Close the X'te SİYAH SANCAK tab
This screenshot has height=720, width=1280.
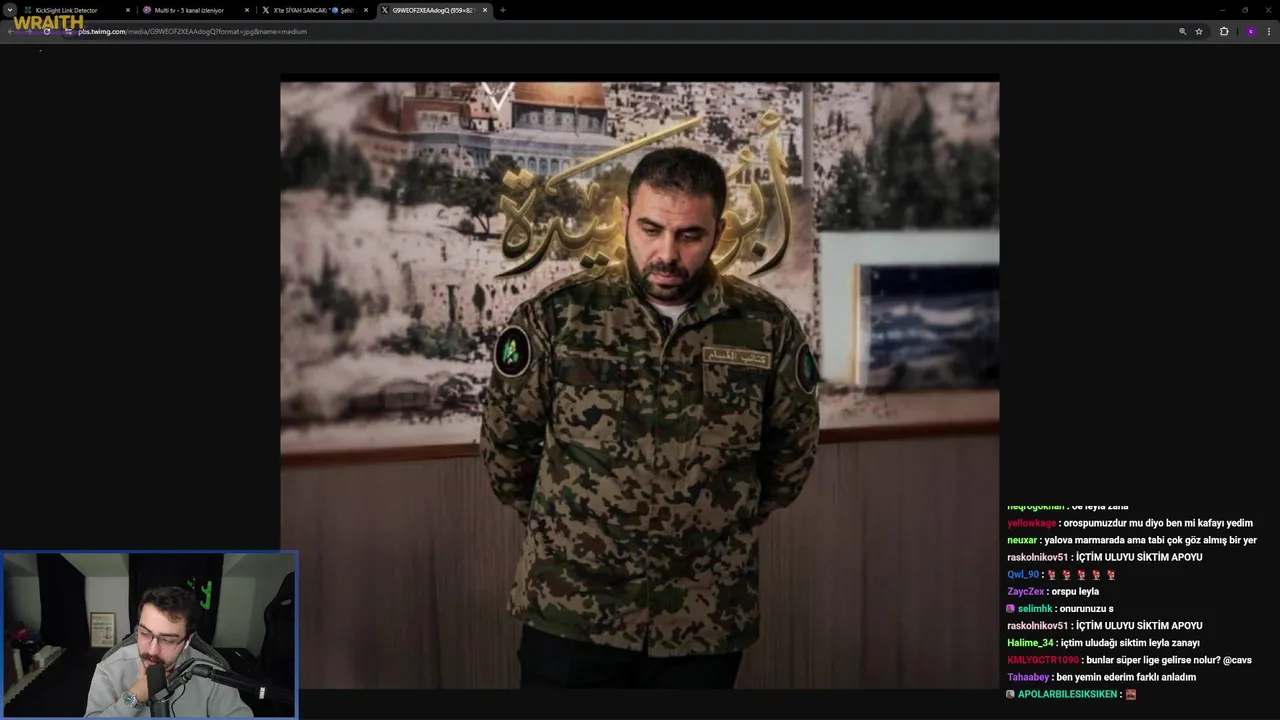366,10
